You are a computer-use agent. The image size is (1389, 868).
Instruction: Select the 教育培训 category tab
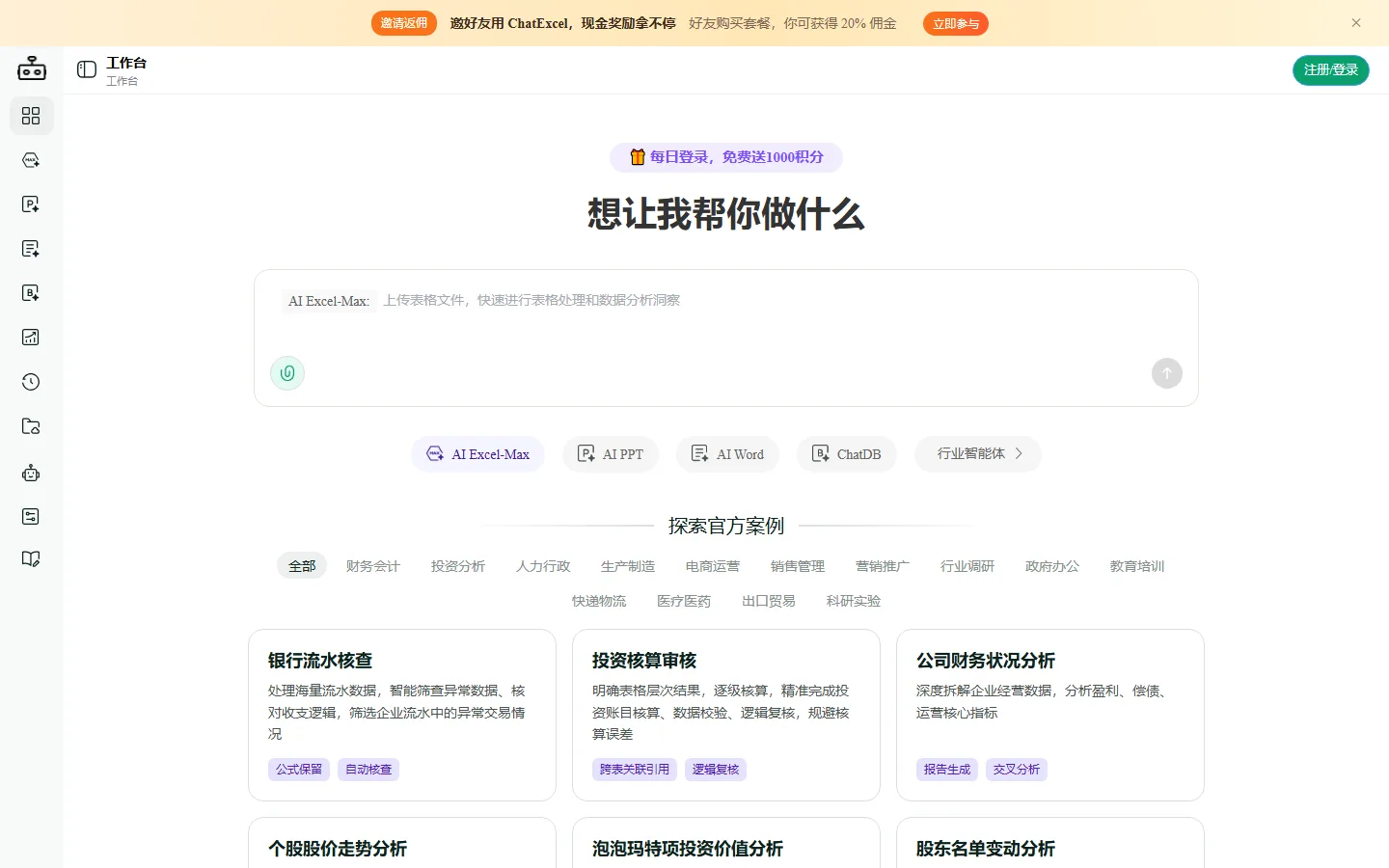click(x=1137, y=566)
